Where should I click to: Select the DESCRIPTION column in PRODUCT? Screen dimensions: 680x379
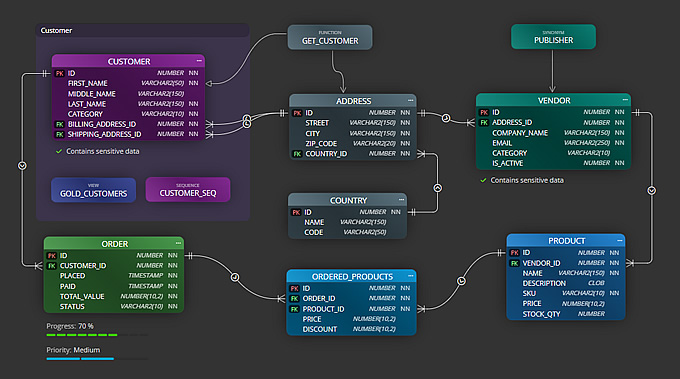click(566, 283)
